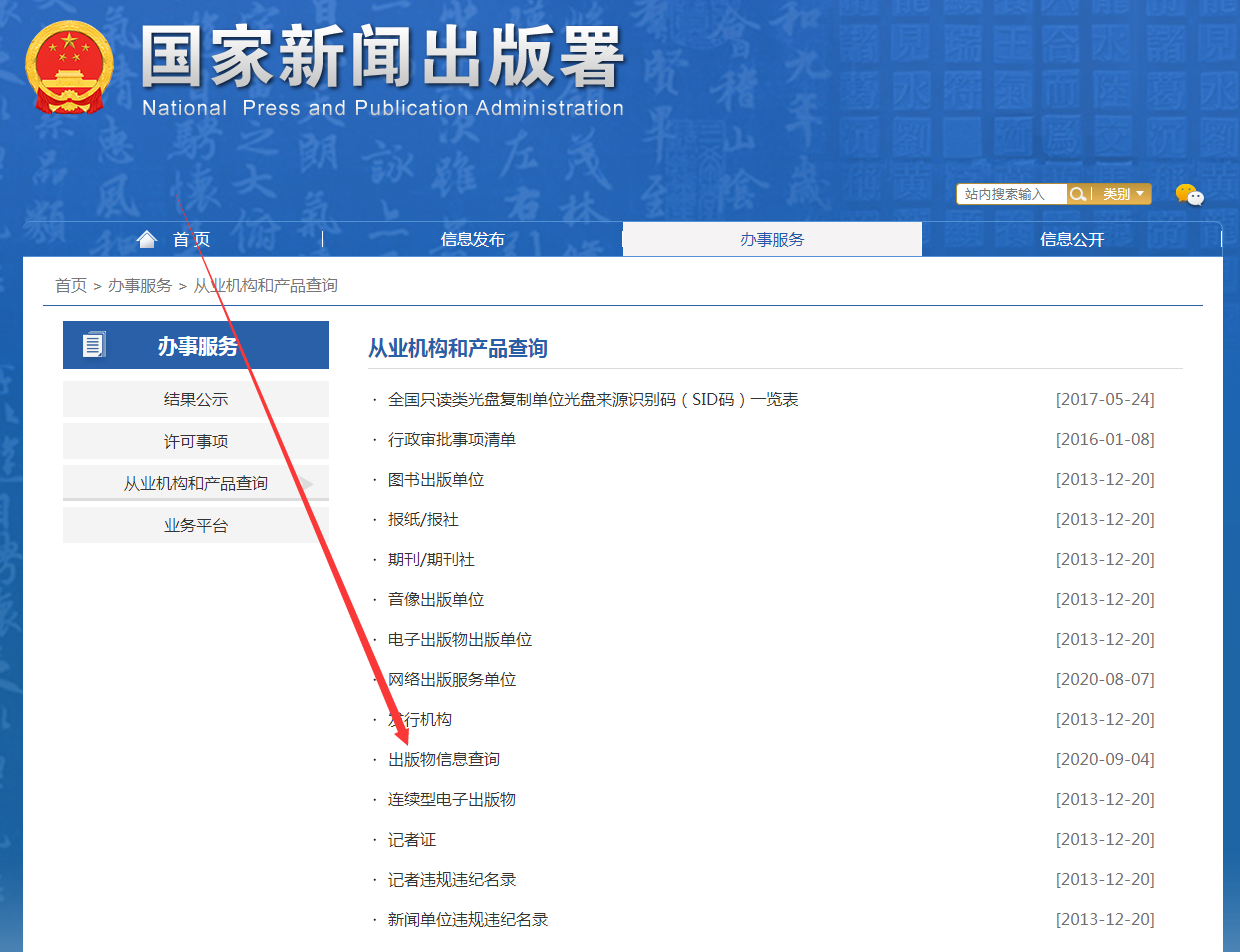This screenshot has height=952, width=1240.
Task: Click the date [2016-01-08]
Action: point(1105,440)
